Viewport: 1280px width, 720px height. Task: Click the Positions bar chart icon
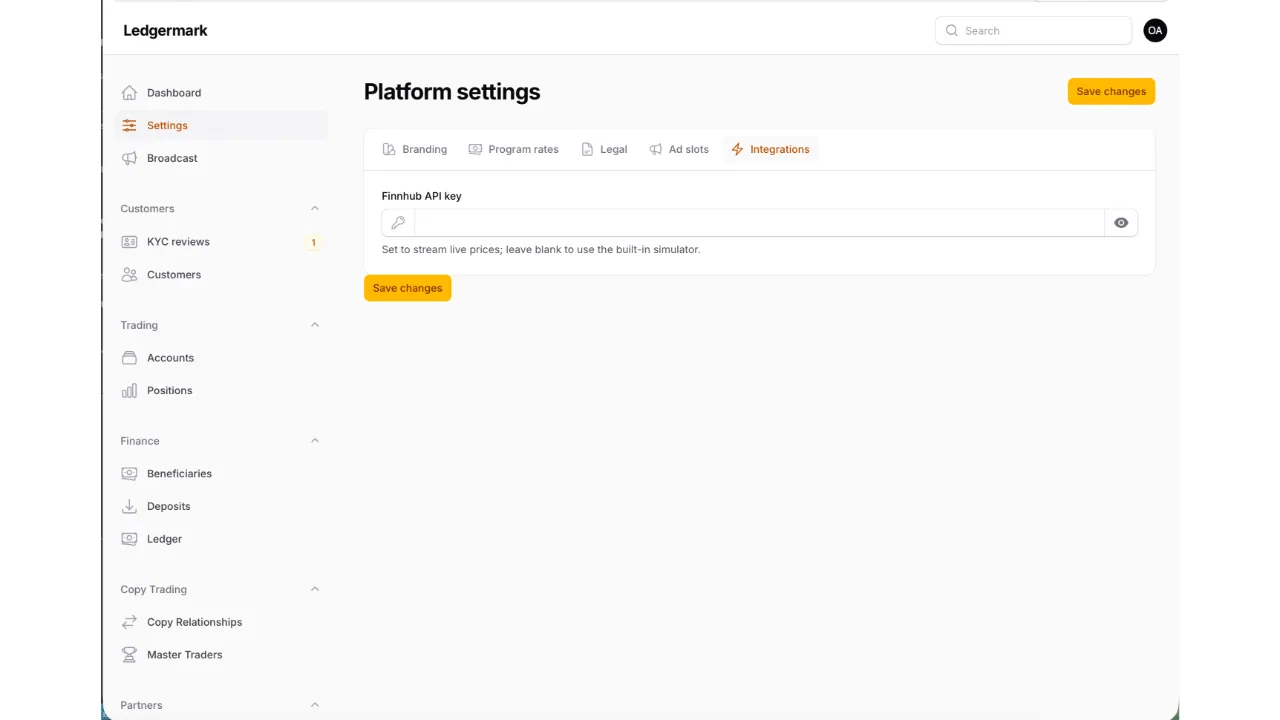tap(129, 391)
